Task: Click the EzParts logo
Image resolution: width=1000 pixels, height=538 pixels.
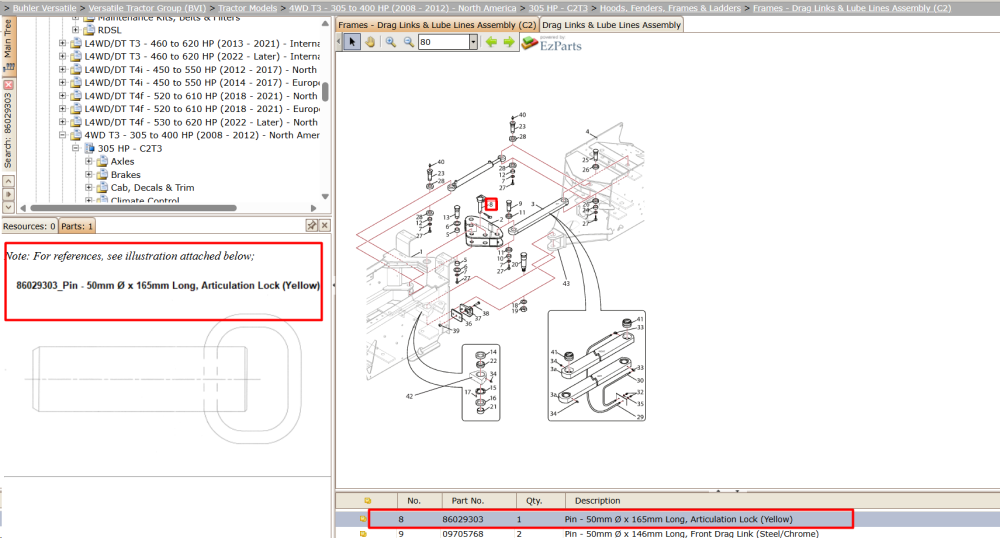Action: 552,43
